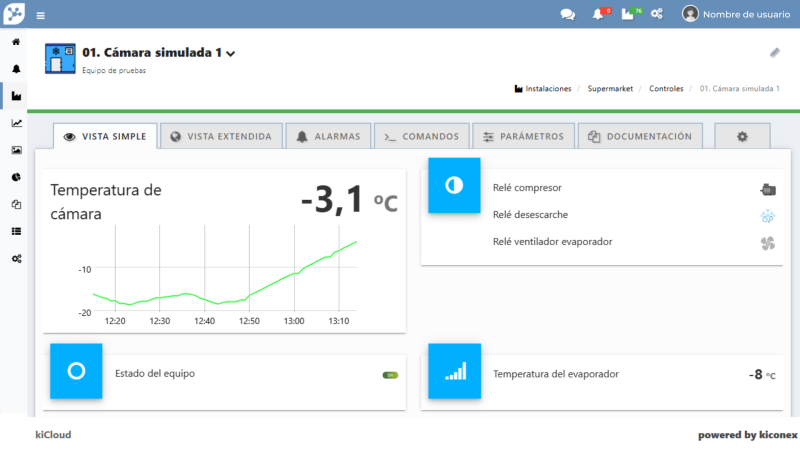Toggle the Relé compresor status icon
Screen dimensions: 800x450
pos(767,189)
